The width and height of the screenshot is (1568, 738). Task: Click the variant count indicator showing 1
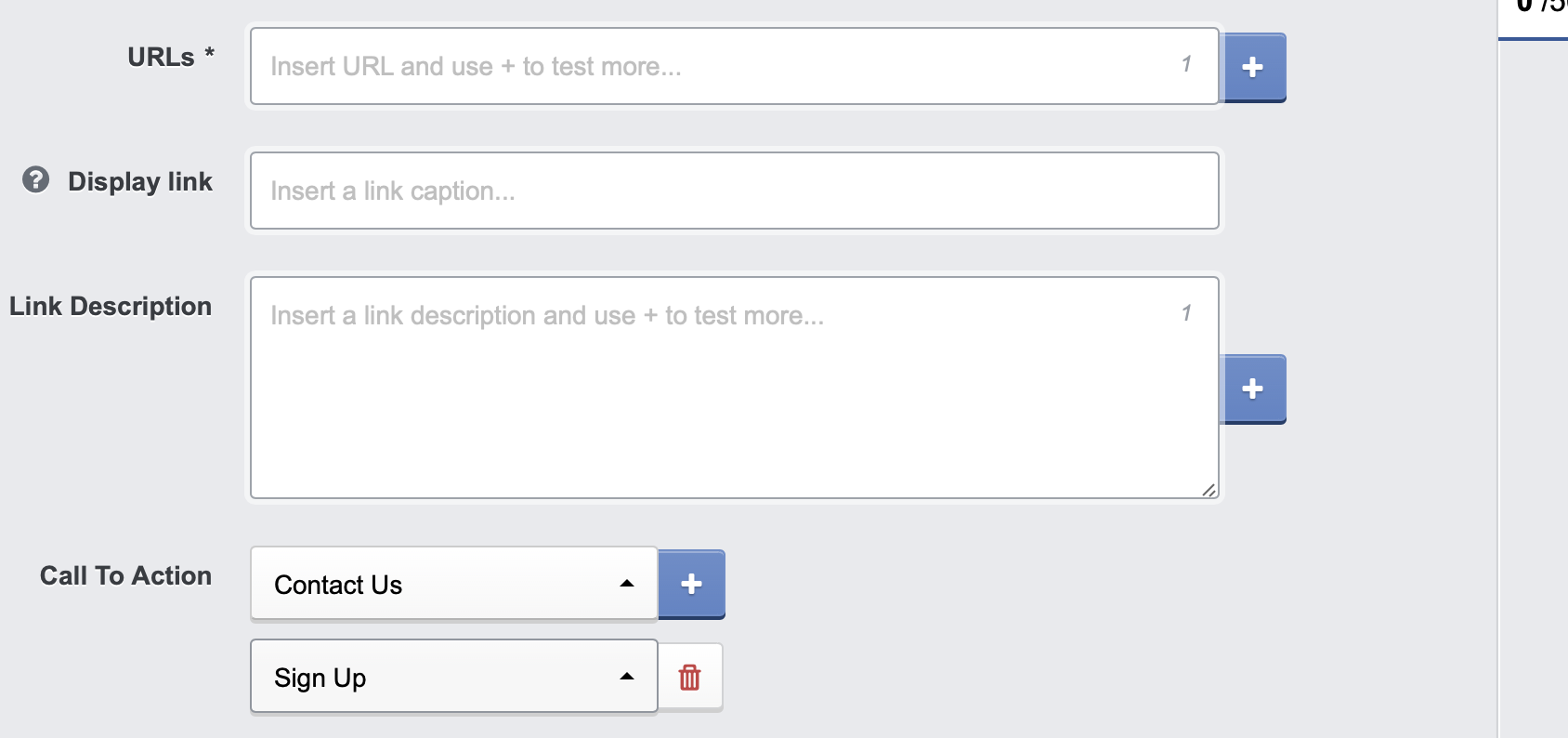click(x=1186, y=65)
